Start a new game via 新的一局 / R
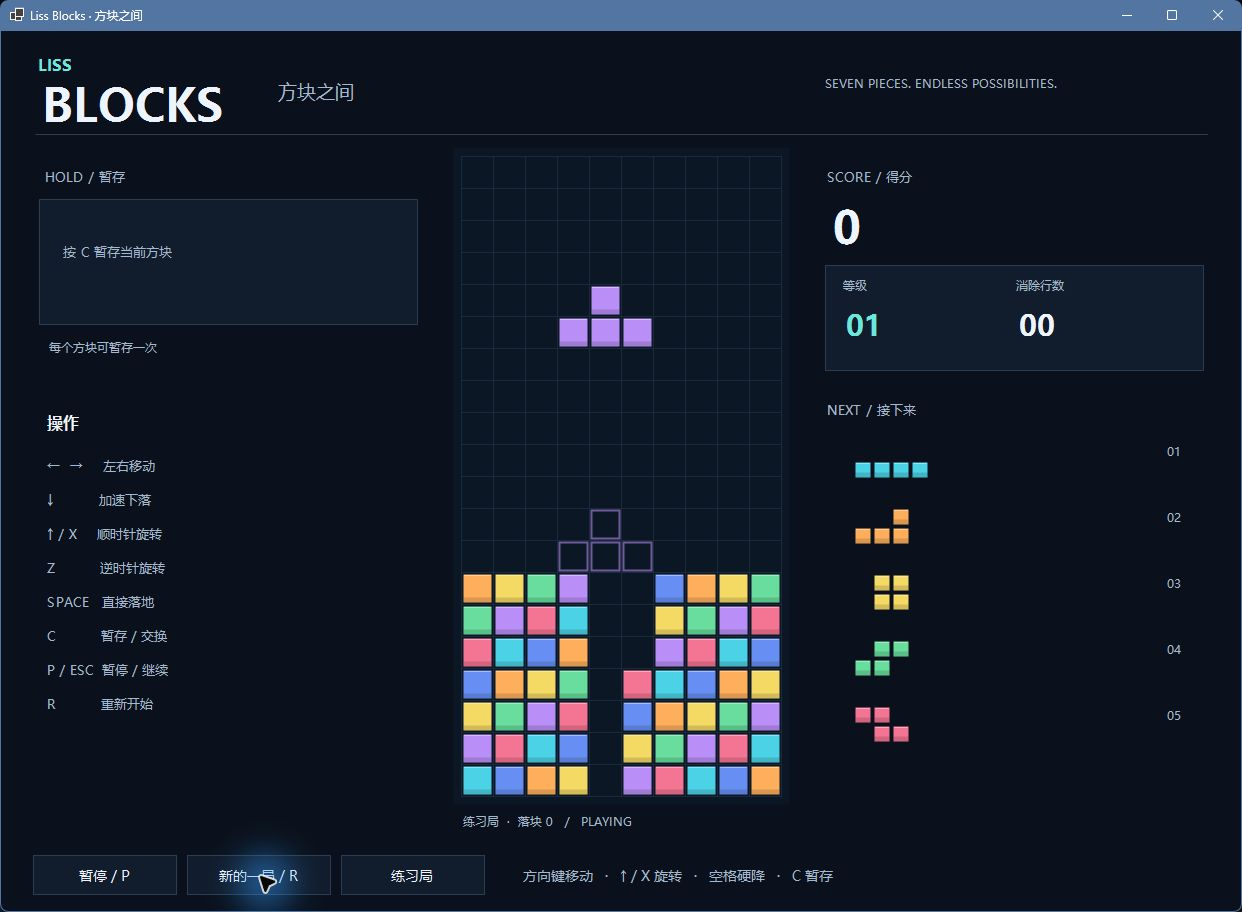 (x=259, y=875)
